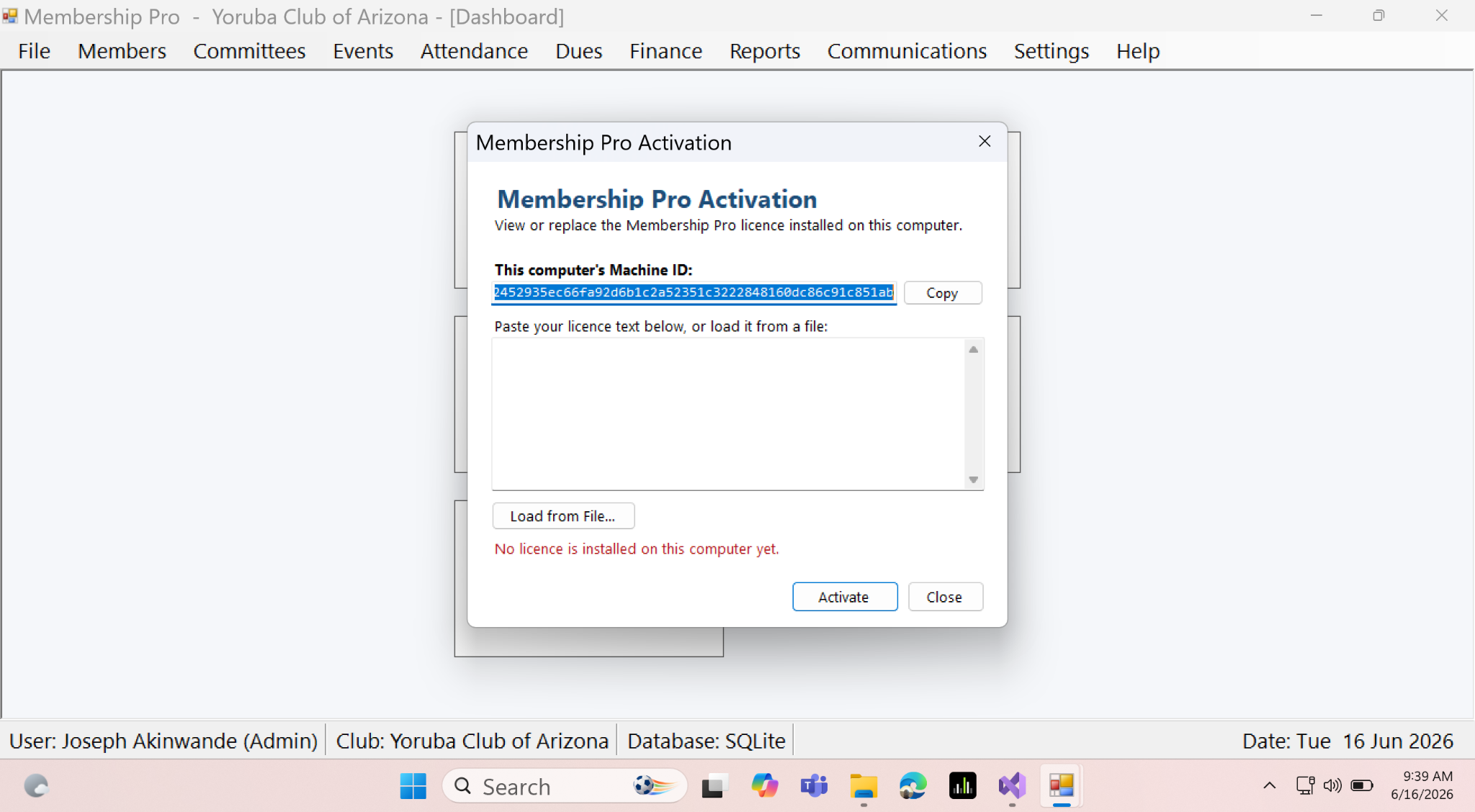The height and width of the screenshot is (812, 1475).
Task: Click the blue 'Membership Pro Activation' heading
Action: (x=657, y=199)
